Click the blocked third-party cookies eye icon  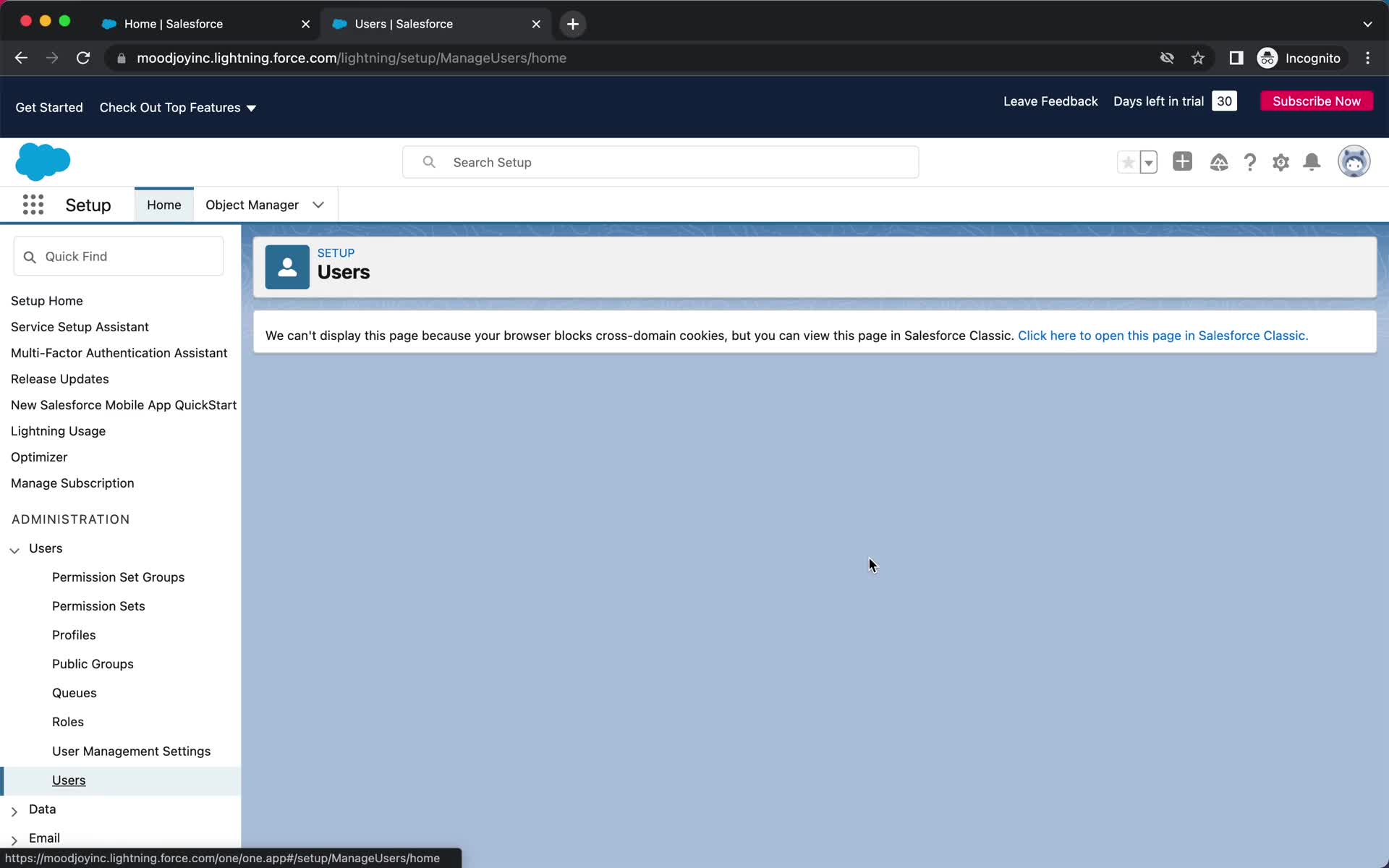point(1167,58)
